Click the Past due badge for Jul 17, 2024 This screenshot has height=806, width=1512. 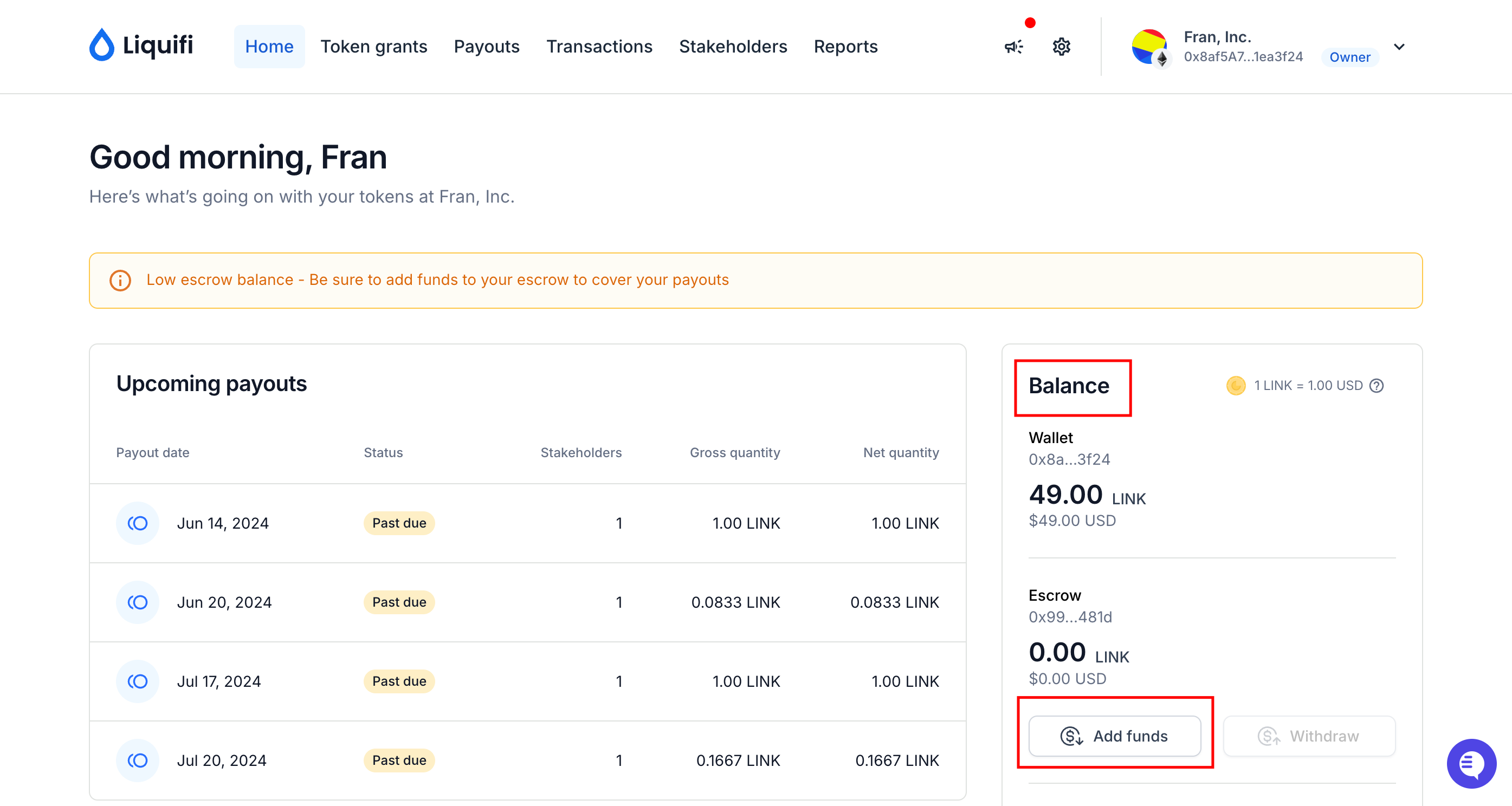pyautogui.click(x=399, y=681)
